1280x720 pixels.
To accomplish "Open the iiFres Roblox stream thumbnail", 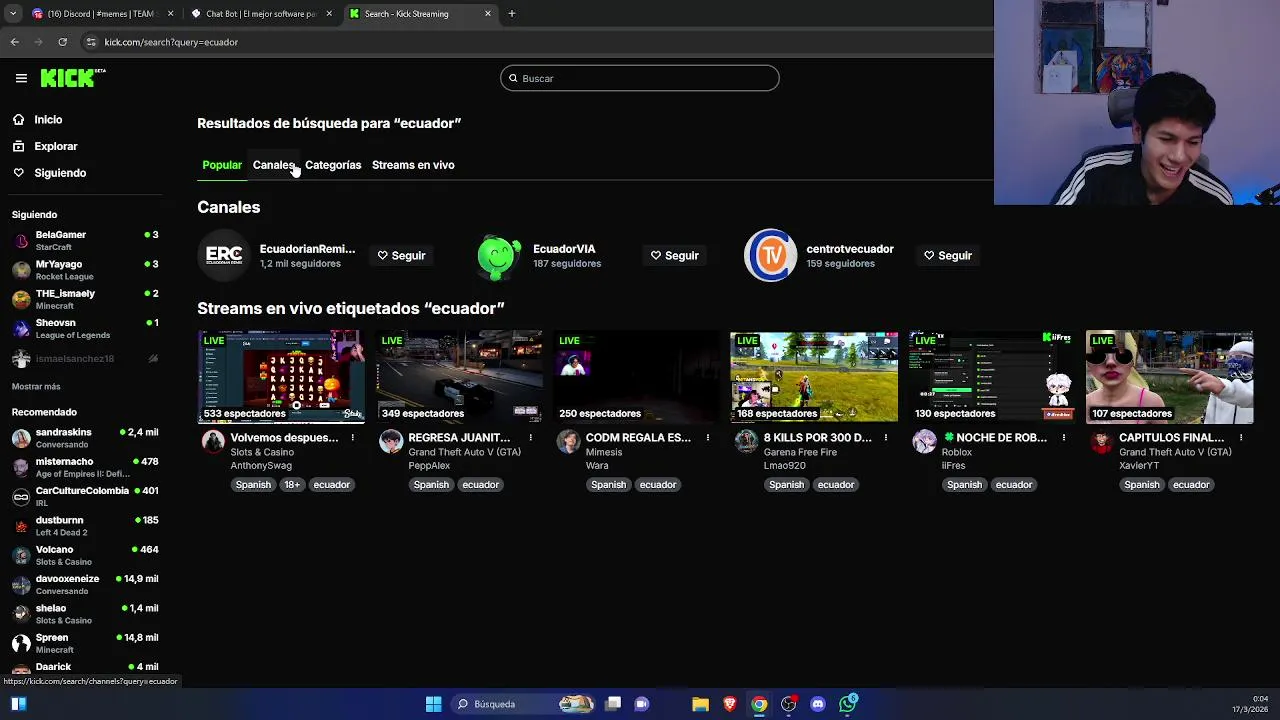I will 992,377.
